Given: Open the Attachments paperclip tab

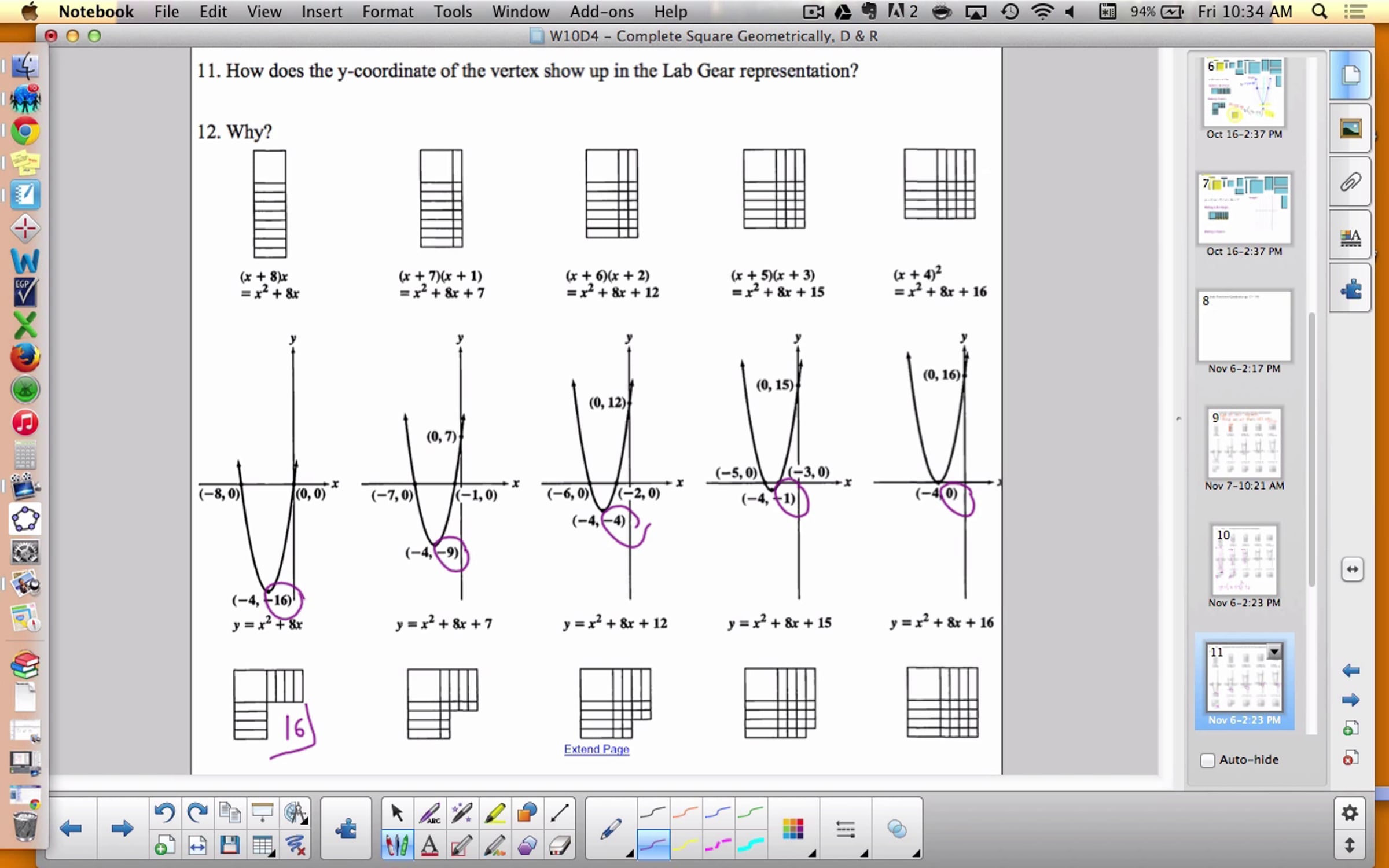Looking at the screenshot, I should pos(1350,183).
